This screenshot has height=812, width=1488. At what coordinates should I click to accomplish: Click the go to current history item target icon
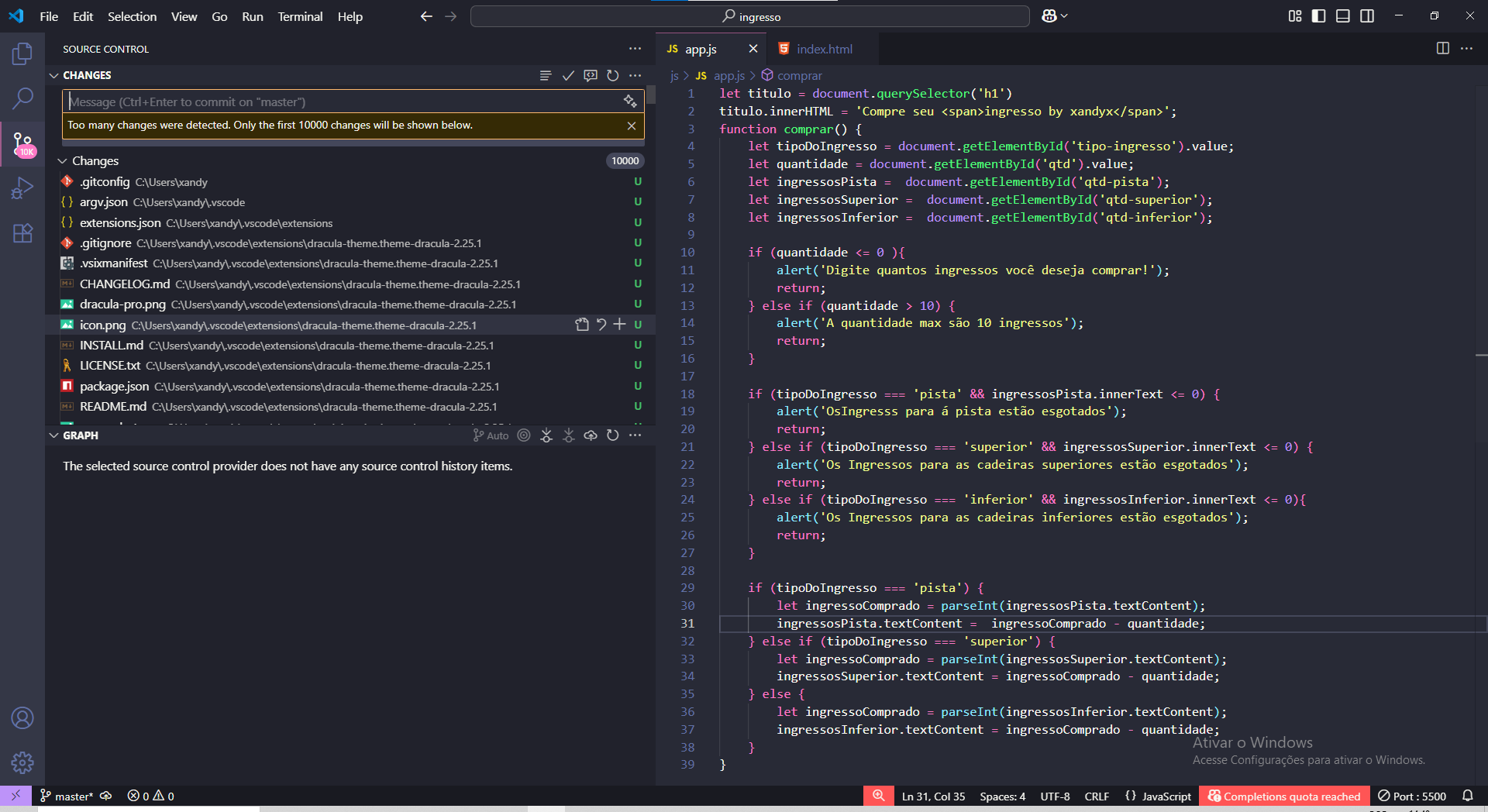[524, 435]
